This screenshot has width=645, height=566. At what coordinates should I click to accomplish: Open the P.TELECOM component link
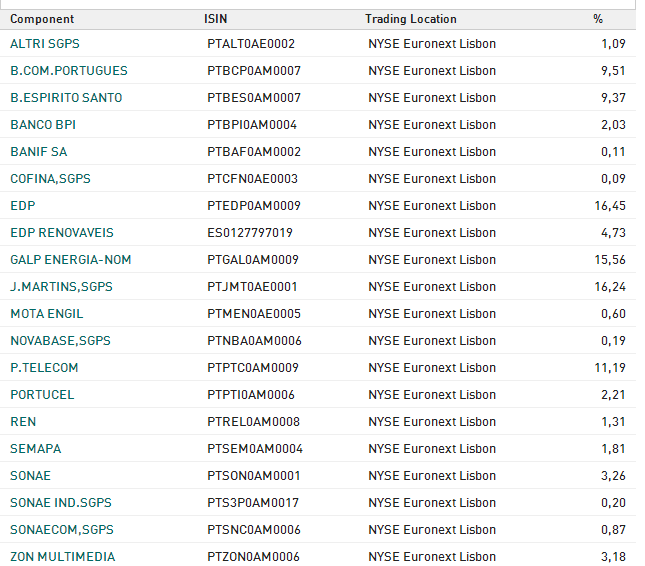pos(44,368)
